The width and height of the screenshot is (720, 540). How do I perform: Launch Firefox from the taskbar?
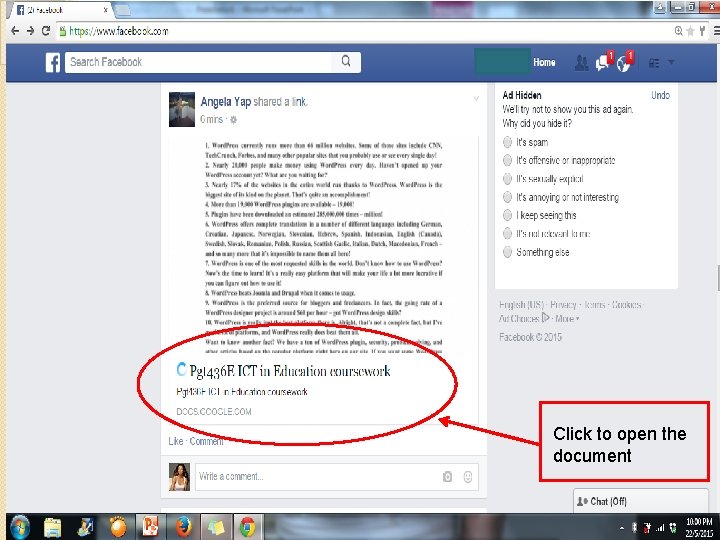tap(183, 527)
